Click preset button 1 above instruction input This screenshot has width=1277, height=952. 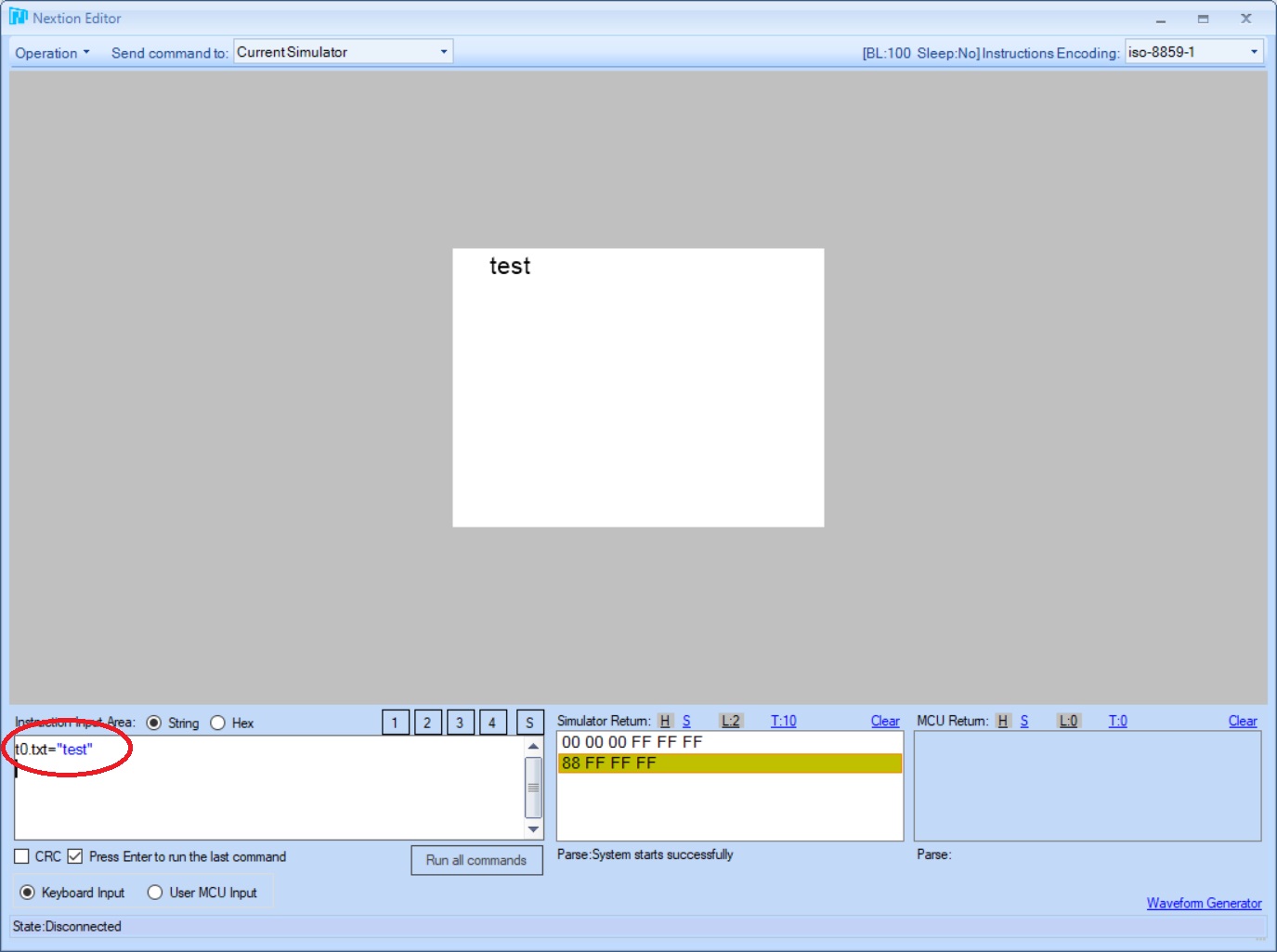click(x=395, y=723)
